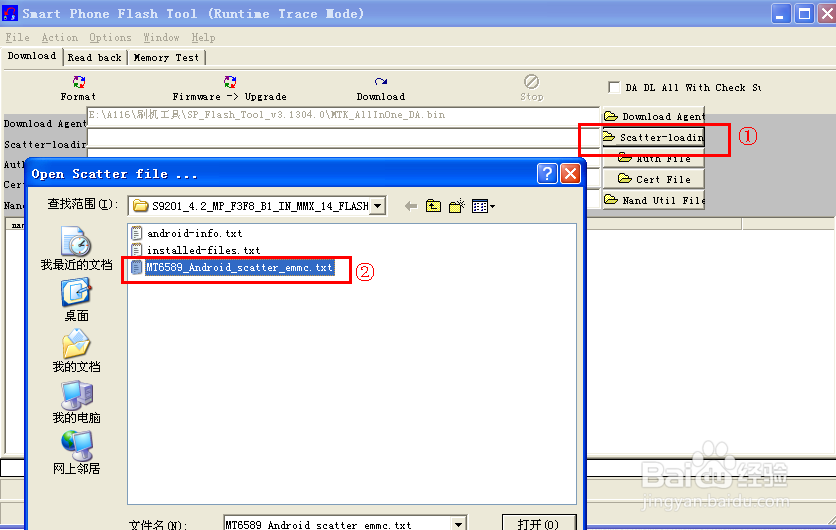Open the view menu icon in dialog

click(483, 206)
